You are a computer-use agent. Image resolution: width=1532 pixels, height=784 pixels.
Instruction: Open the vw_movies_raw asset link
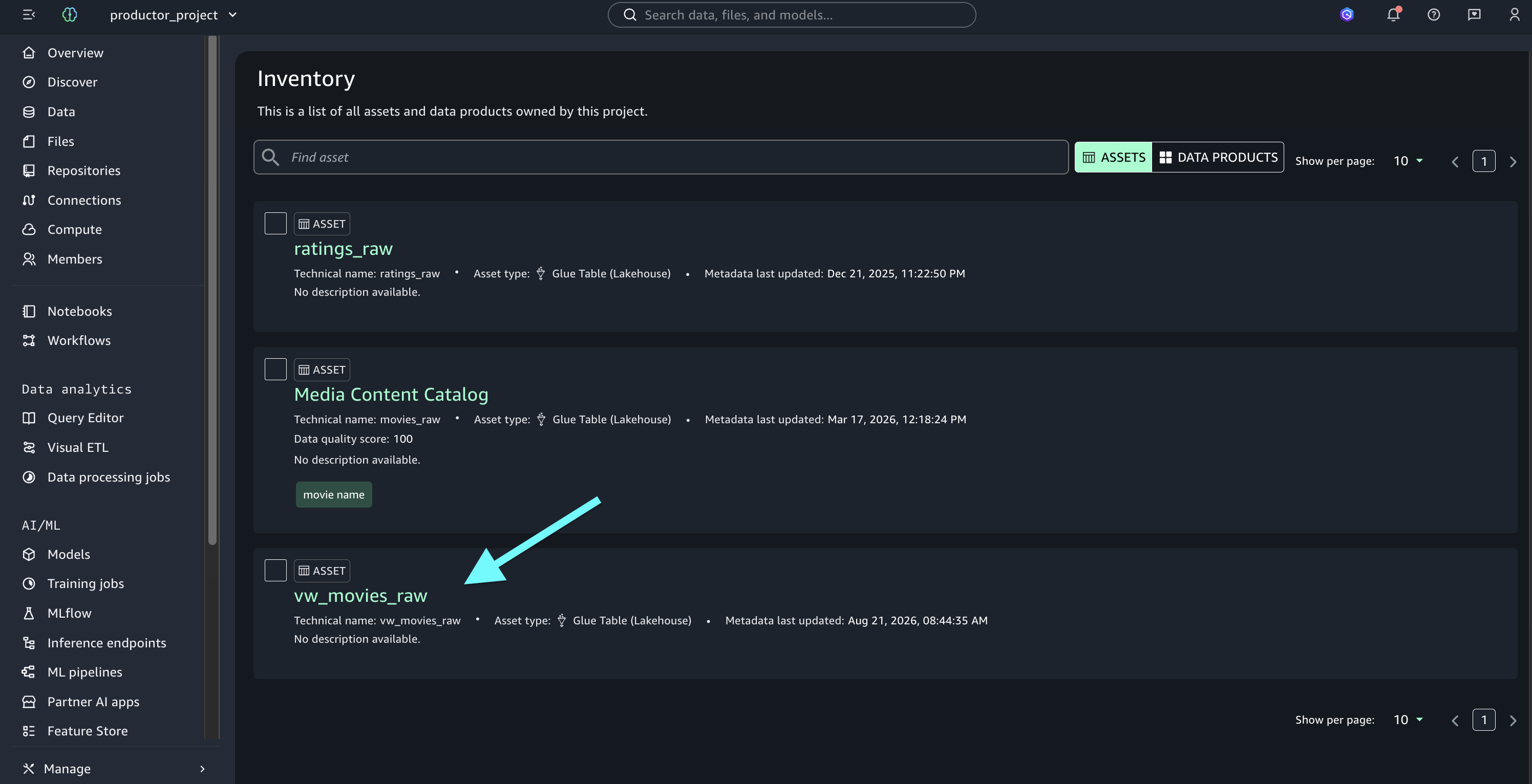360,596
